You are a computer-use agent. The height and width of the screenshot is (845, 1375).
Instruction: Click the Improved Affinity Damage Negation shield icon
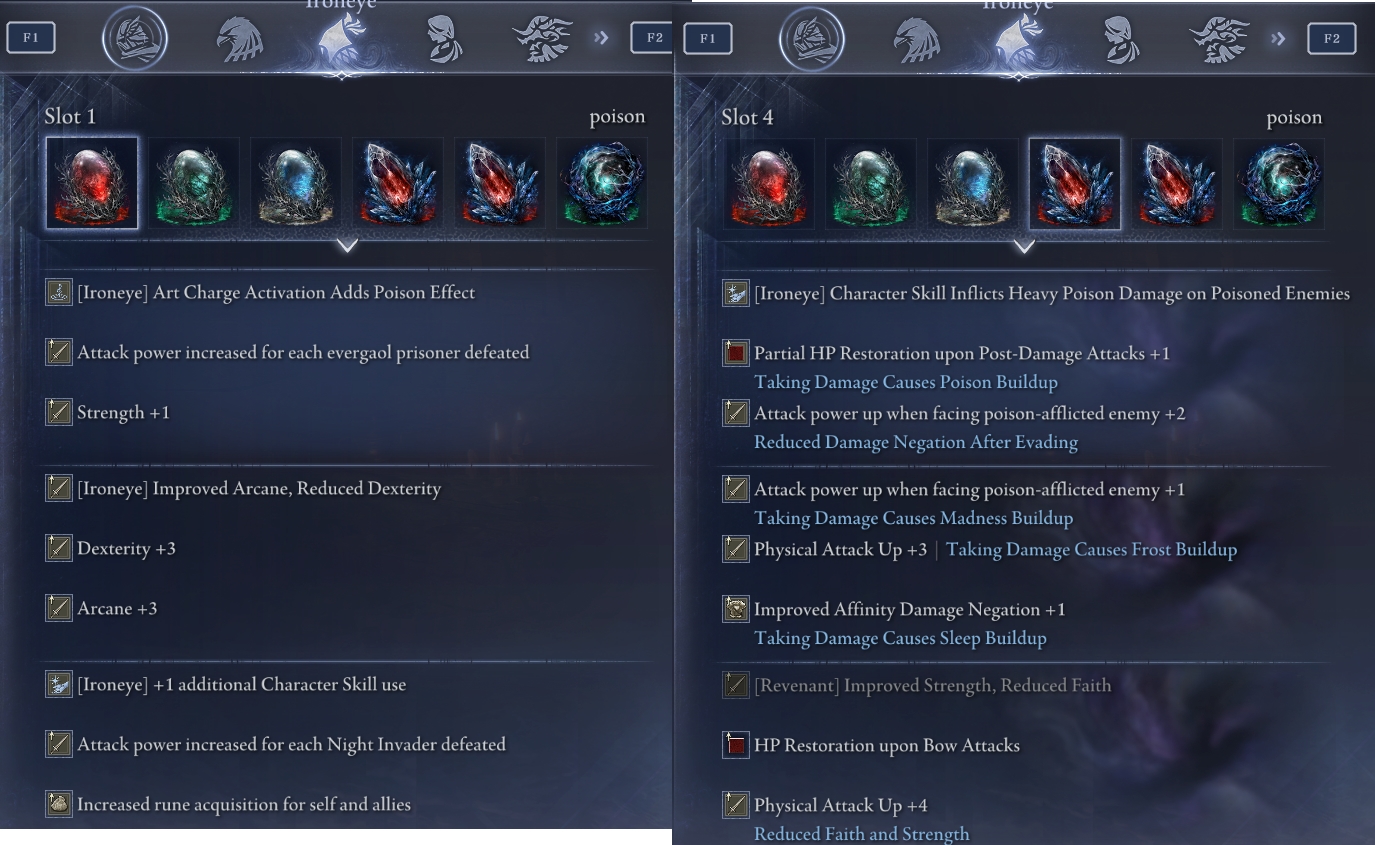tap(736, 609)
